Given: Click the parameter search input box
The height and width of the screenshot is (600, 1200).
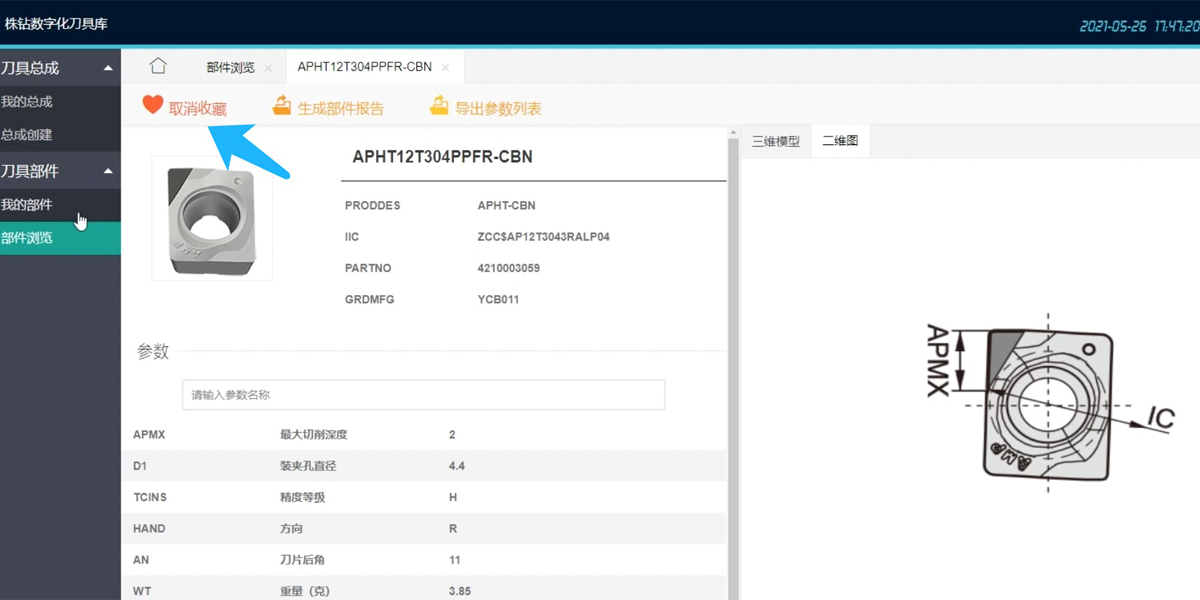Looking at the screenshot, I should [423, 394].
